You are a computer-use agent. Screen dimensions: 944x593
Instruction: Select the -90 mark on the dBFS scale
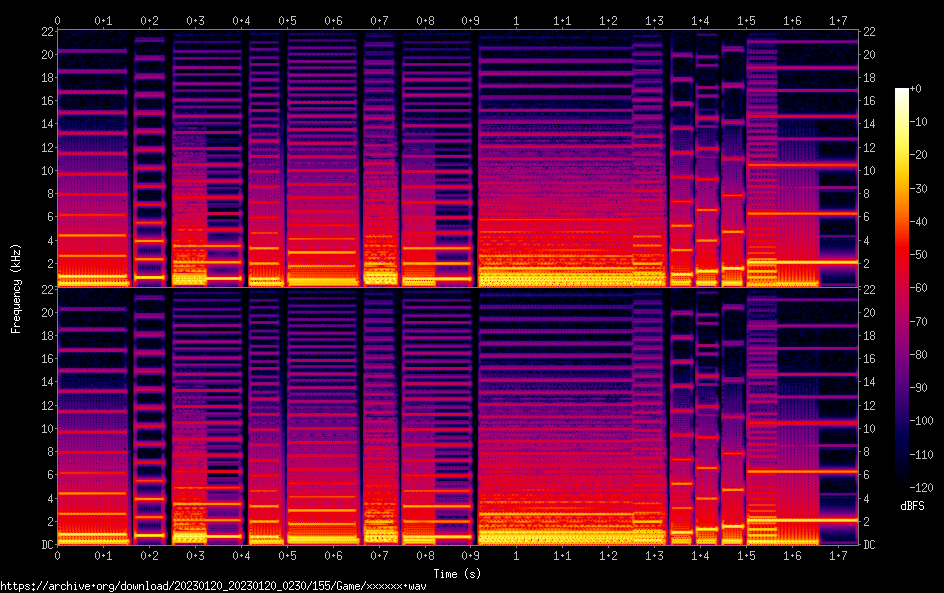915,388
